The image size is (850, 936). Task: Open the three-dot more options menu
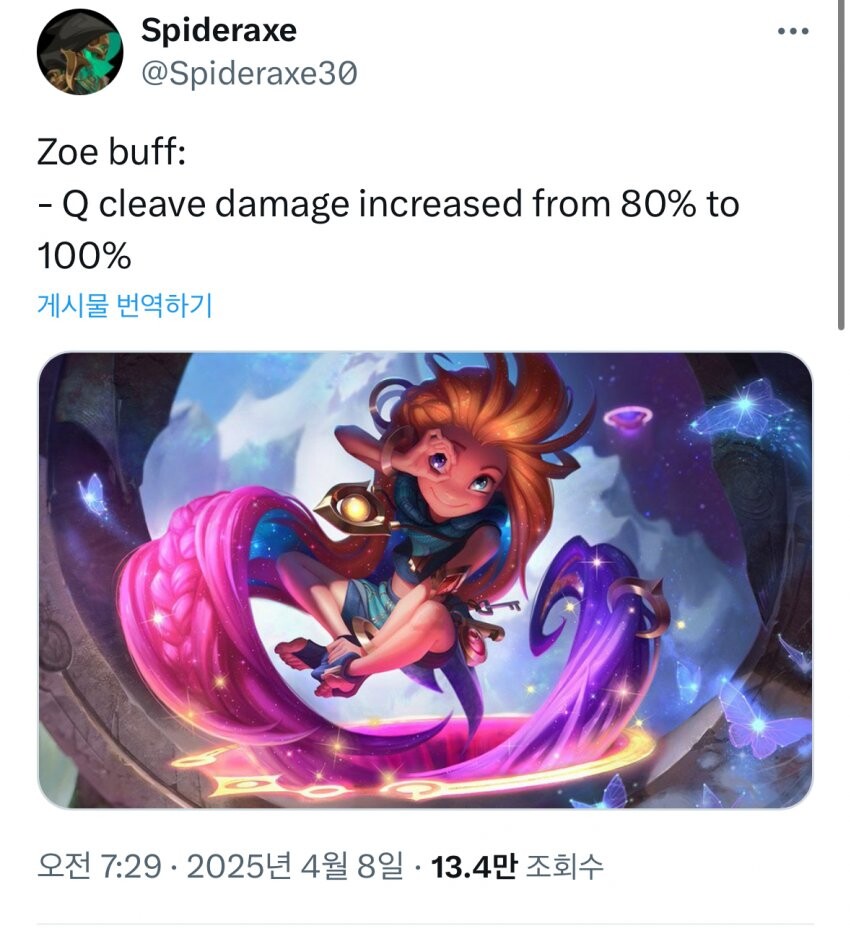(793, 31)
